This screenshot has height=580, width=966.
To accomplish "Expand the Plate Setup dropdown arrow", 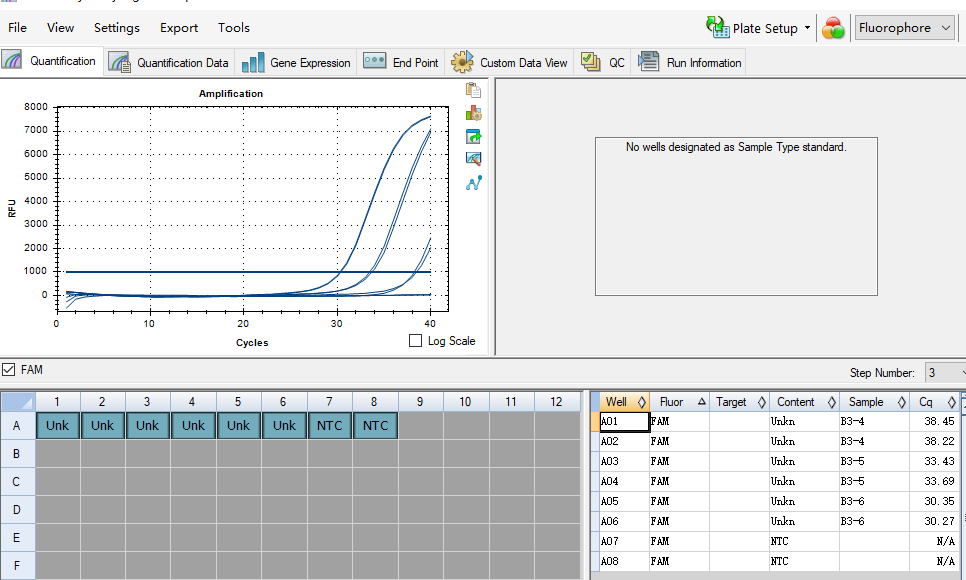I will [807, 28].
